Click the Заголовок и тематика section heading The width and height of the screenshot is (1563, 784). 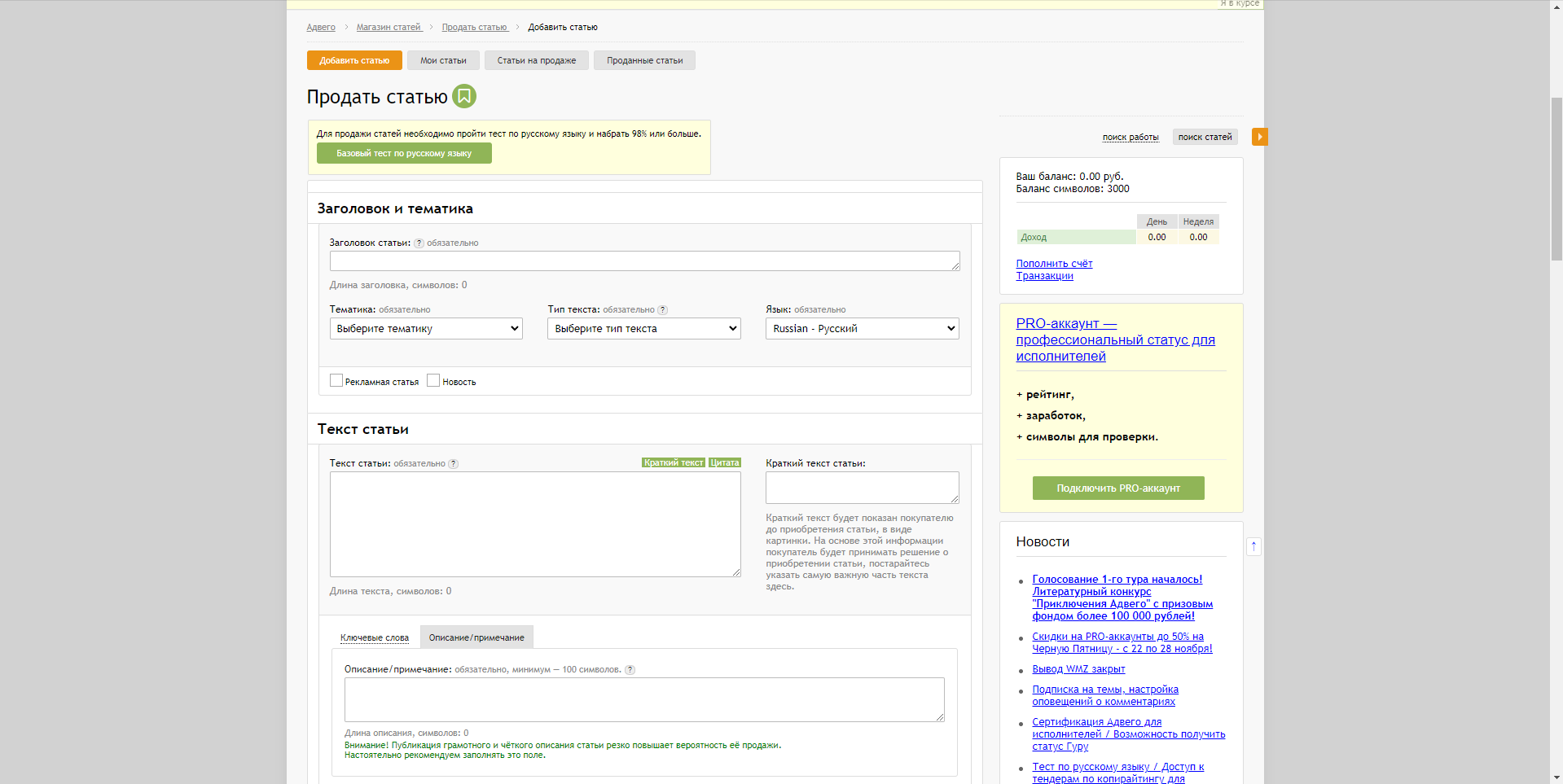pyautogui.click(x=395, y=208)
